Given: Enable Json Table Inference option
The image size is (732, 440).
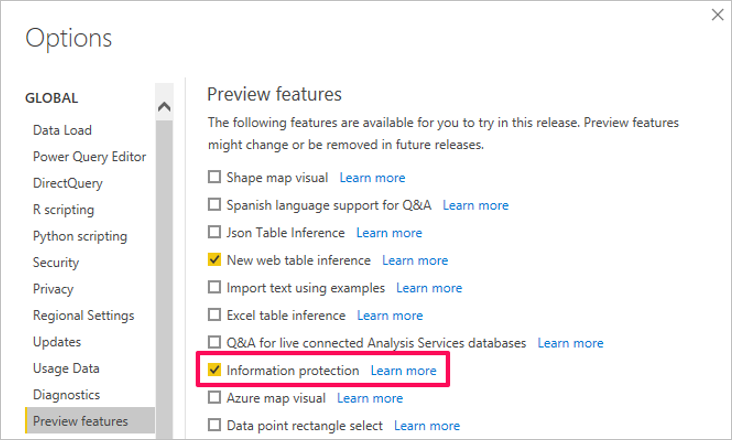Looking at the screenshot, I should pos(214,233).
